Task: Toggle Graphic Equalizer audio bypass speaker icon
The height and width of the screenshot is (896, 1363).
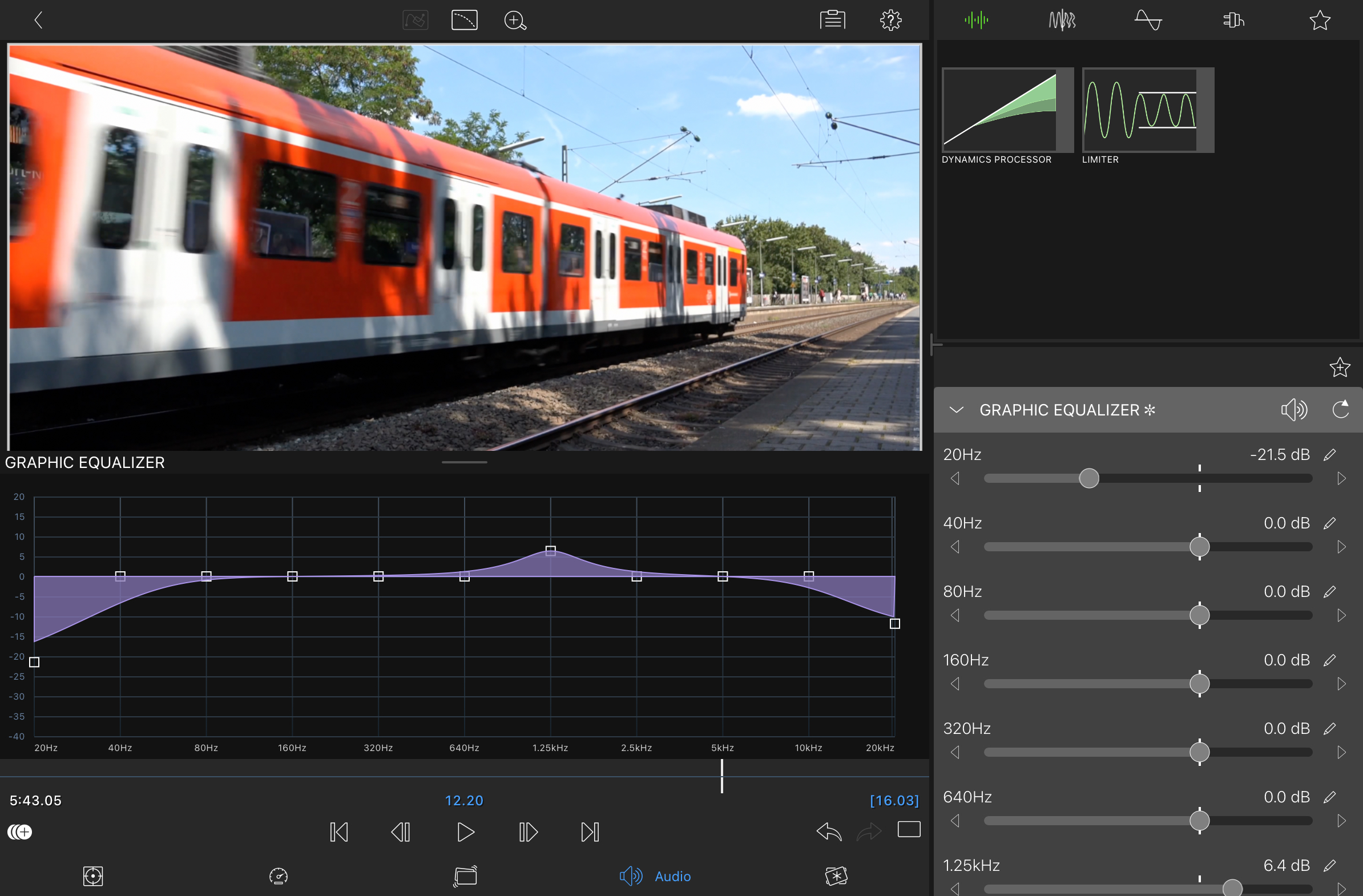Action: coord(1294,410)
